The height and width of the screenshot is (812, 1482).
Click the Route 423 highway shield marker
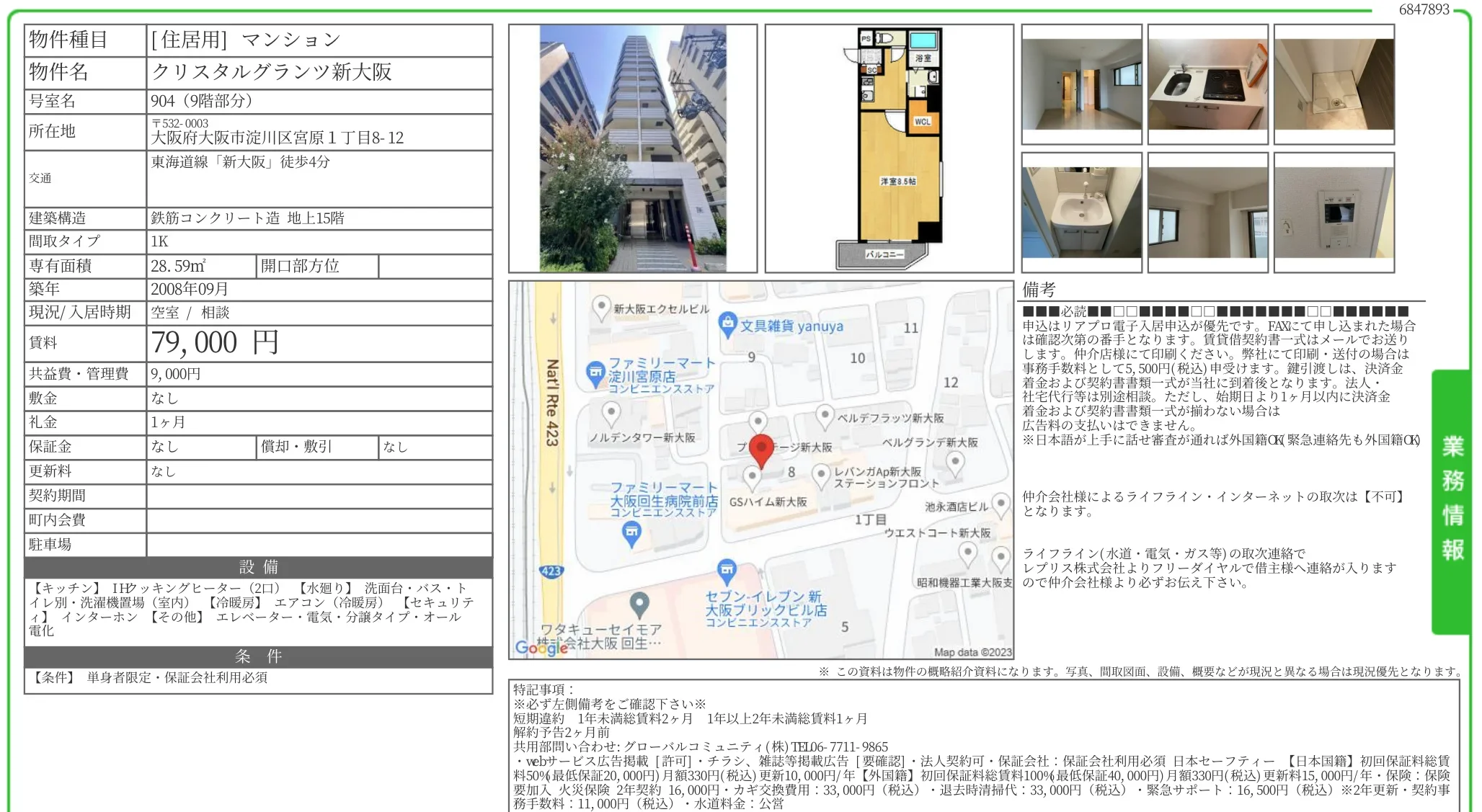551,571
